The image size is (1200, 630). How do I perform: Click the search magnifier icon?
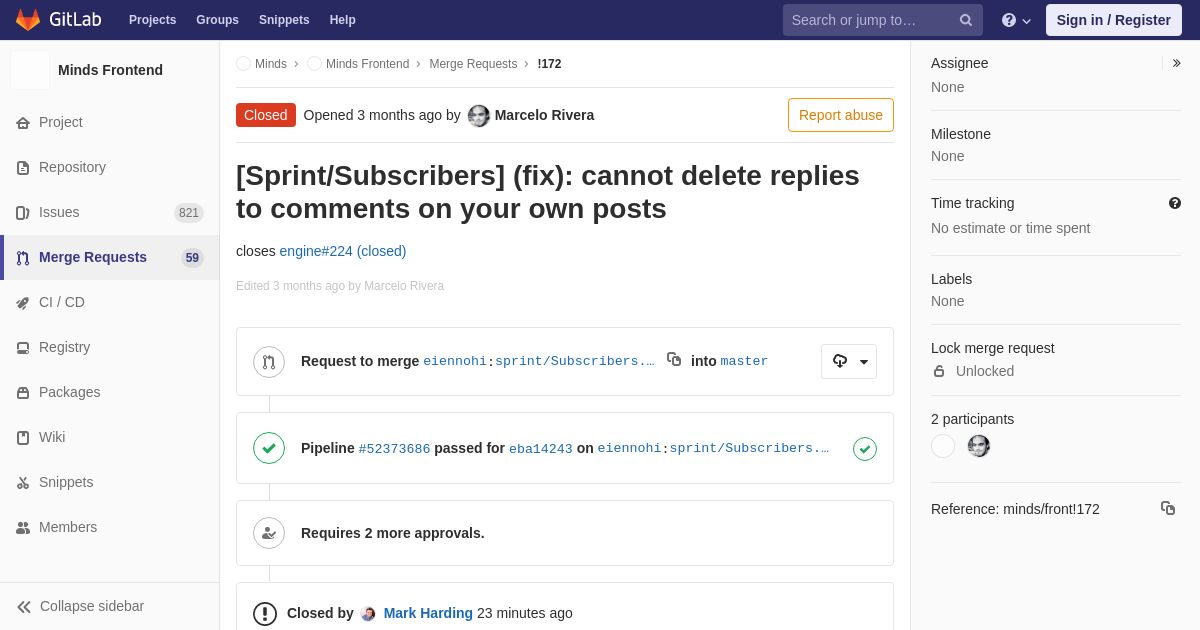click(966, 20)
